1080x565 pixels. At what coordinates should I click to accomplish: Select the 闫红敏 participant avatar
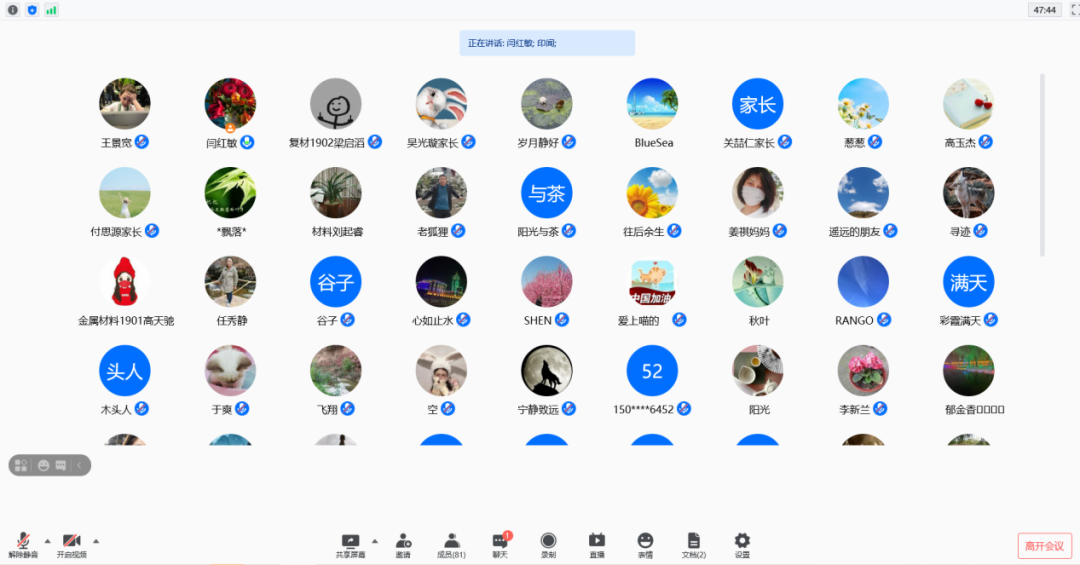pos(230,104)
